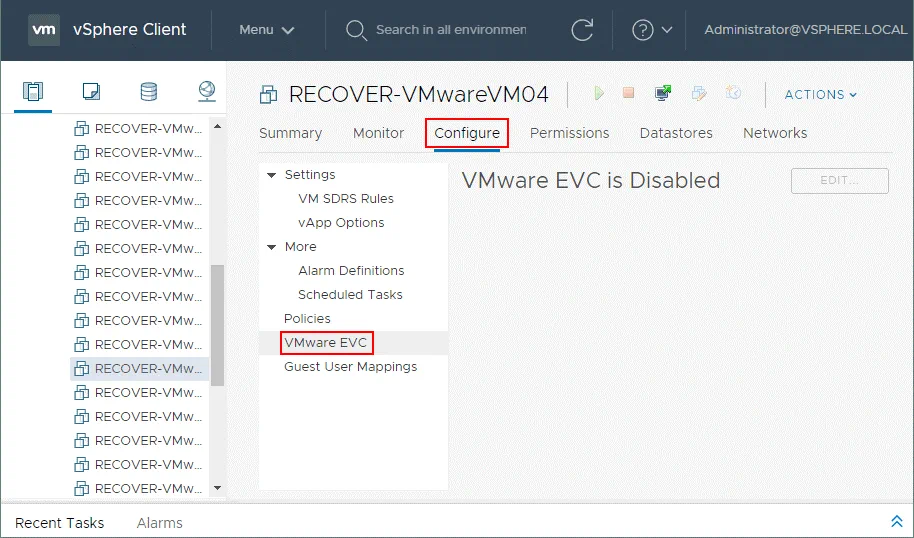Switch to VMs and Templates view icon
The image size is (914, 538).
[x=91, y=92]
